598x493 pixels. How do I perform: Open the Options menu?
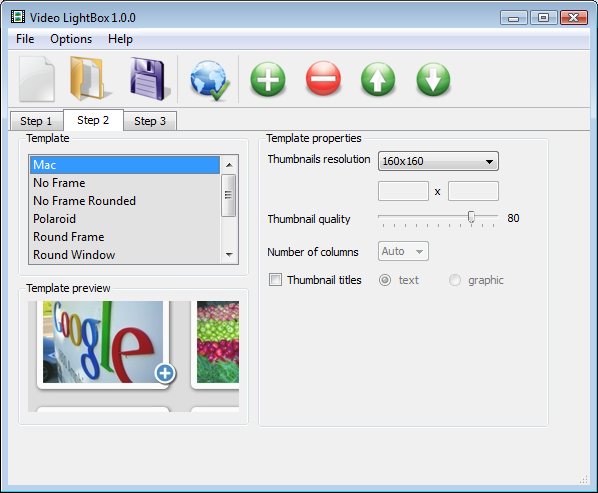point(71,39)
